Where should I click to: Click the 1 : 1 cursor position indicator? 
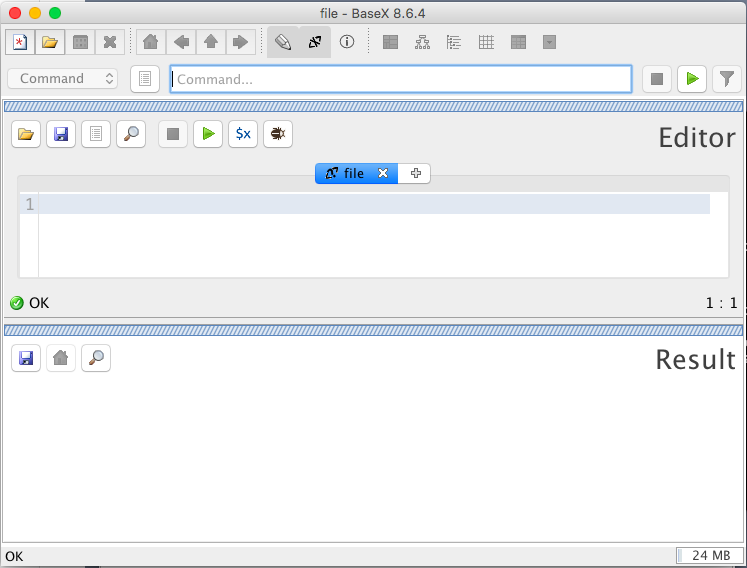click(721, 303)
